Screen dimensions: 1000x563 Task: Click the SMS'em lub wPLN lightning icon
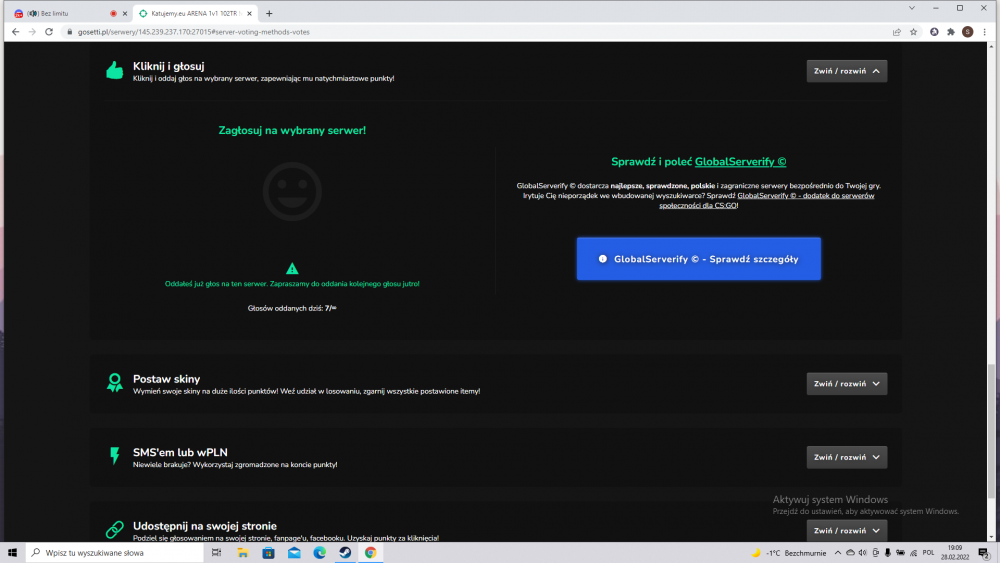[x=115, y=456]
